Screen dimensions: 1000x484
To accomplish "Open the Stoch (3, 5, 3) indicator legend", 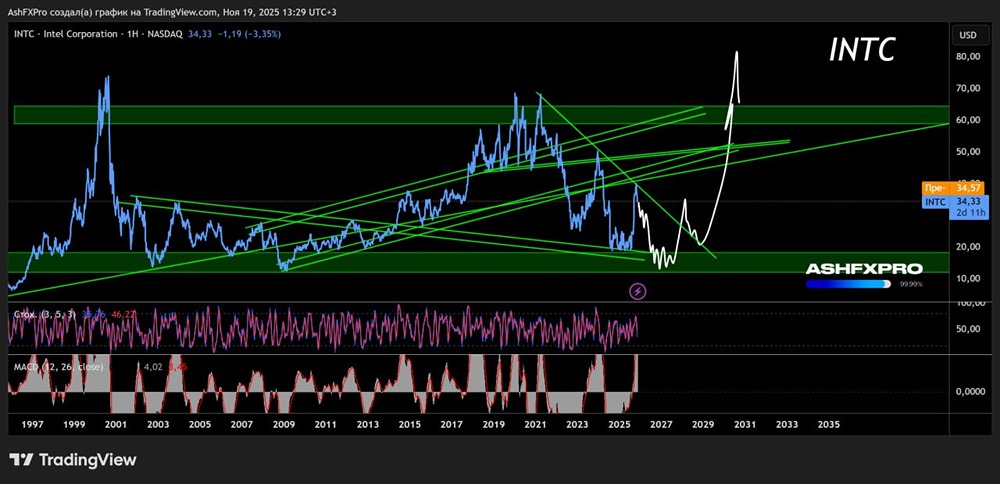I will [46, 314].
